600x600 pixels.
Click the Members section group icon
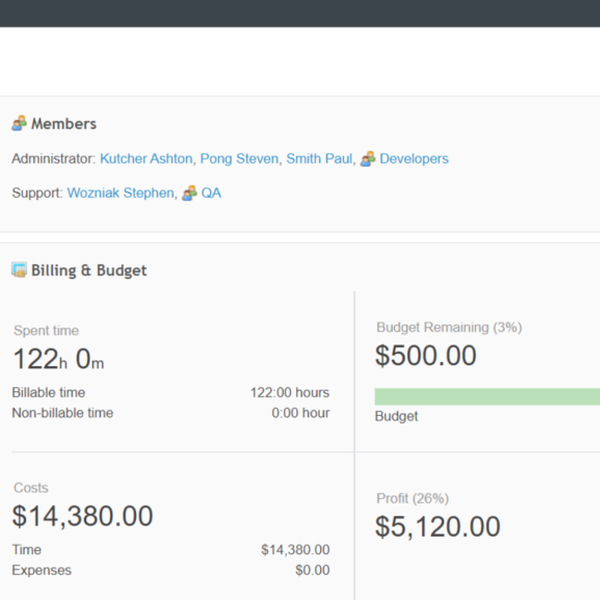[x=19, y=124]
